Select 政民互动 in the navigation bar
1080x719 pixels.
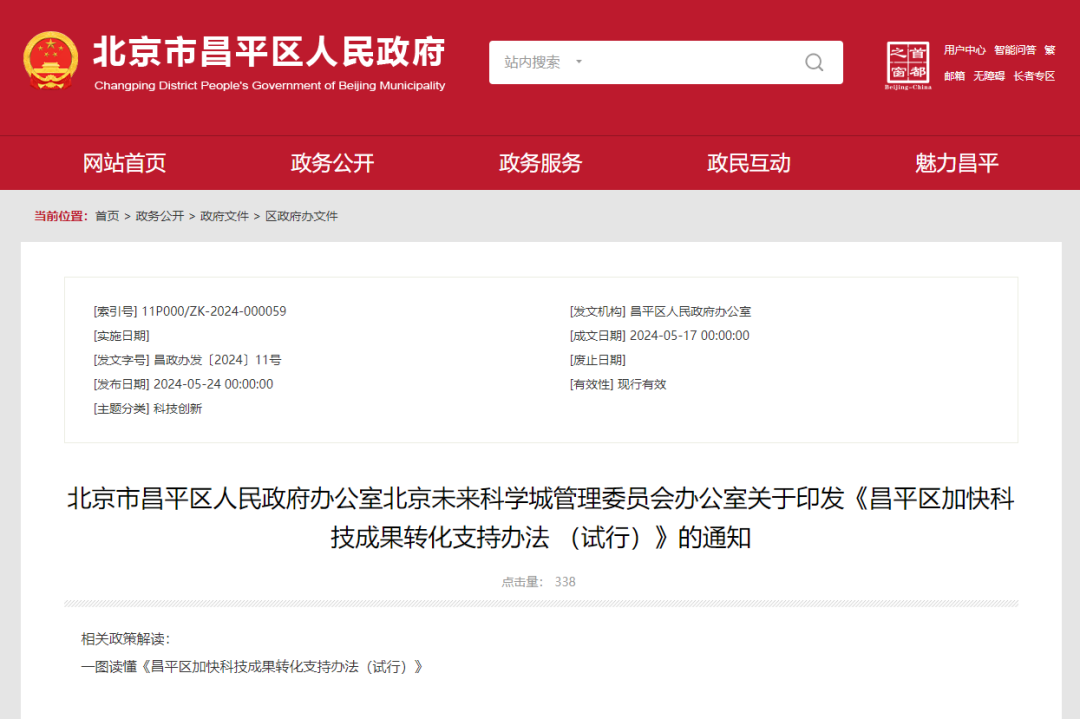748,163
